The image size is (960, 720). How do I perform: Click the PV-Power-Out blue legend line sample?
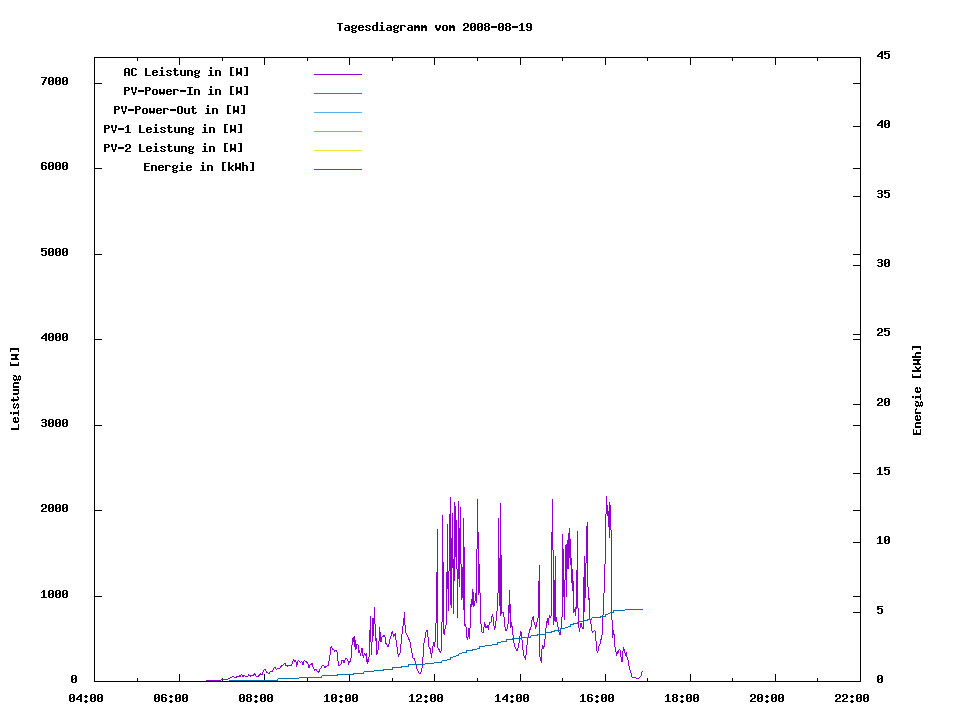point(338,112)
